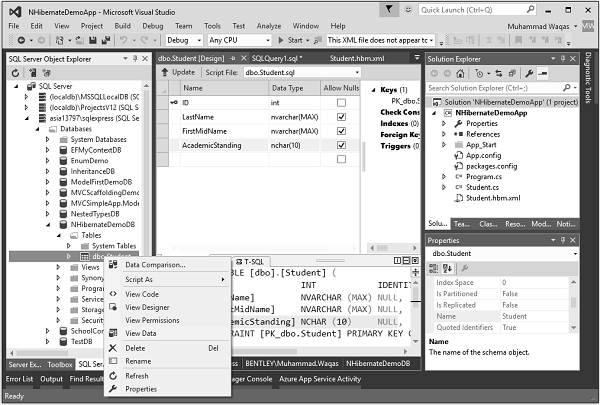
Task: Click the wrench Properties icon in Solution Explorer toolbar
Action: [529, 73]
